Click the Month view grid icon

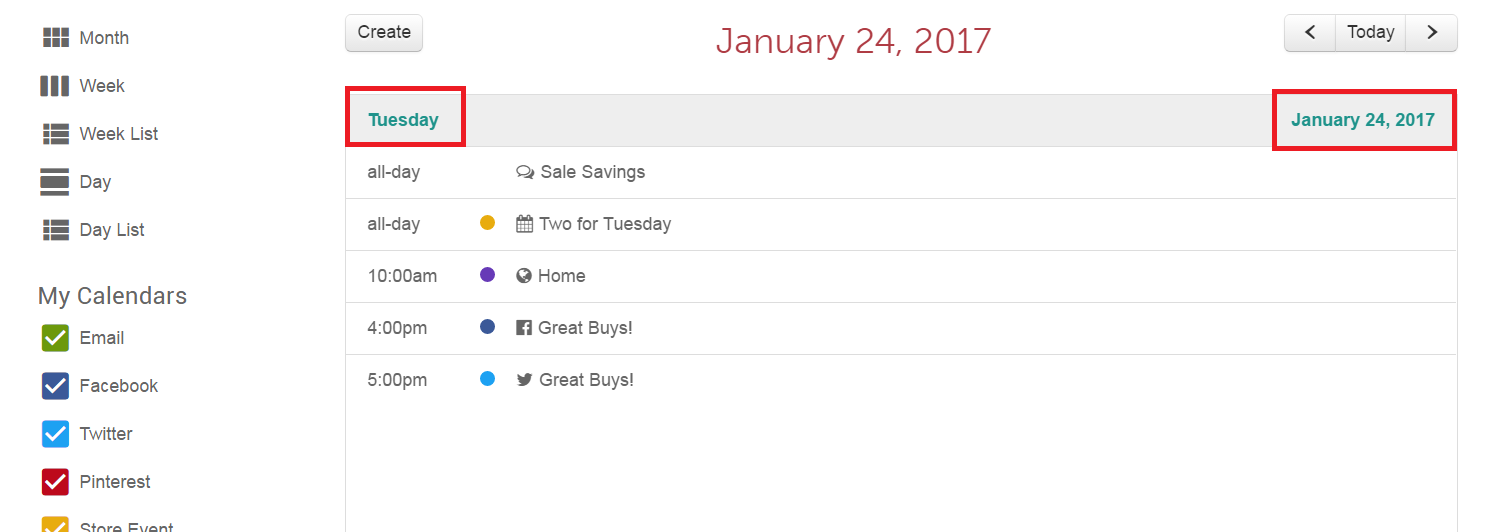[x=55, y=38]
